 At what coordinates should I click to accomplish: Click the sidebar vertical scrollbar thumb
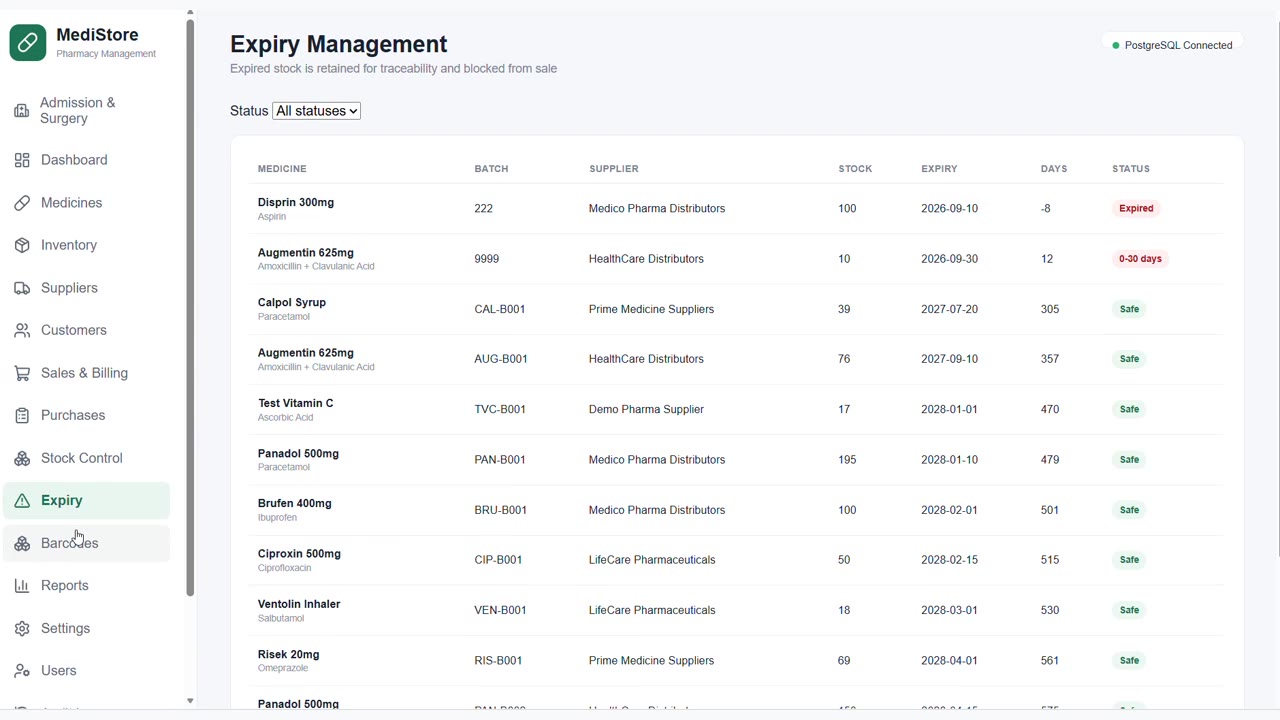click(190, 308)
